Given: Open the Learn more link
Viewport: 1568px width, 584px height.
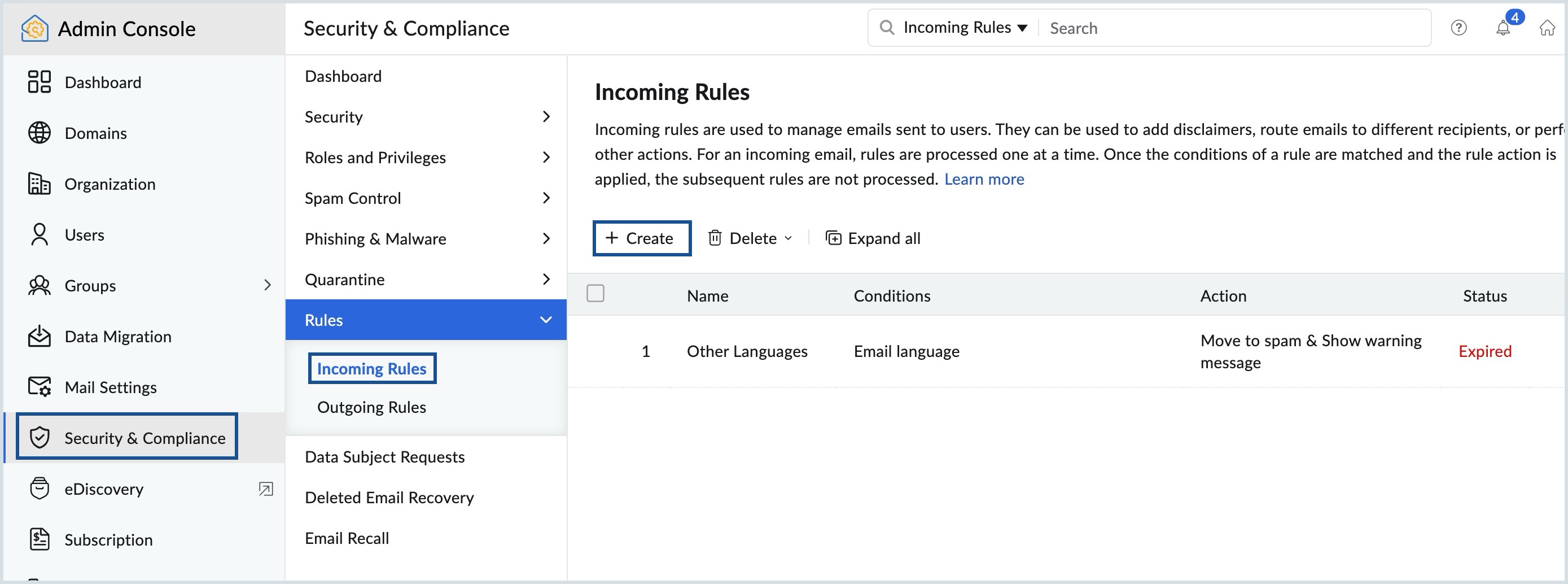Looking at the screenshot, I should click(984, 178).
